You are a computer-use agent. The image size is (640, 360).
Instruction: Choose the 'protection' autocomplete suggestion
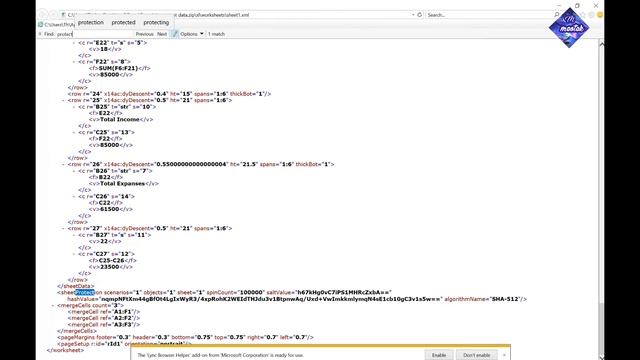click(x=91, y=22)
